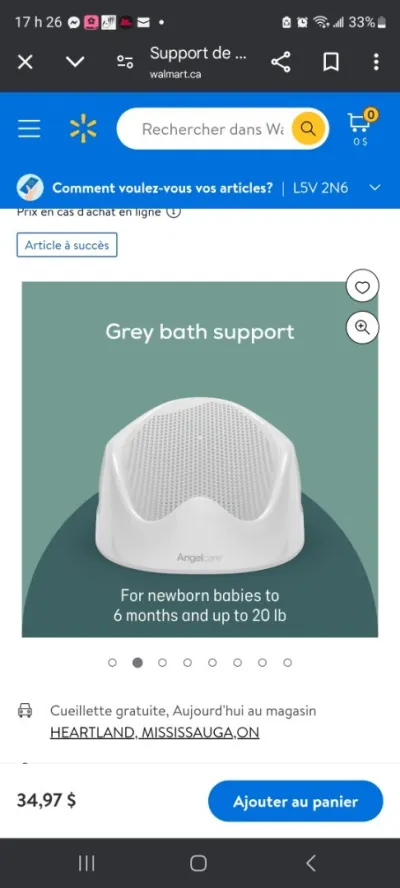Minimize custom tab with down chevron
400x888 pixels.
[75, 62]
